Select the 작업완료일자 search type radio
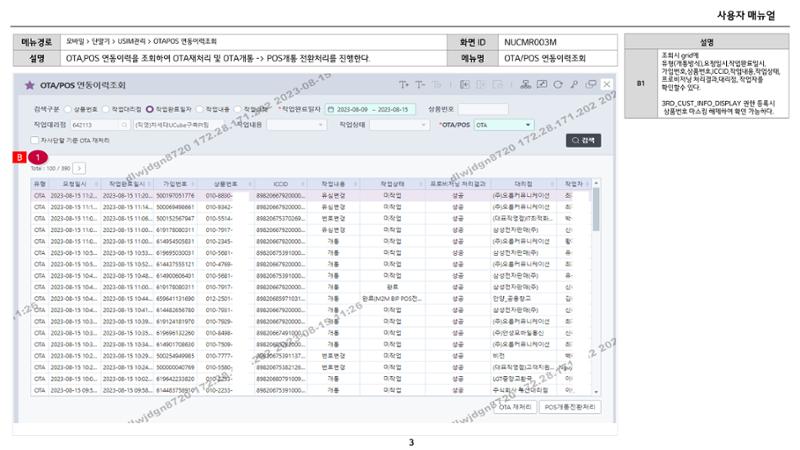This screenshot has width=800, height=450. (x=149, y=109)
